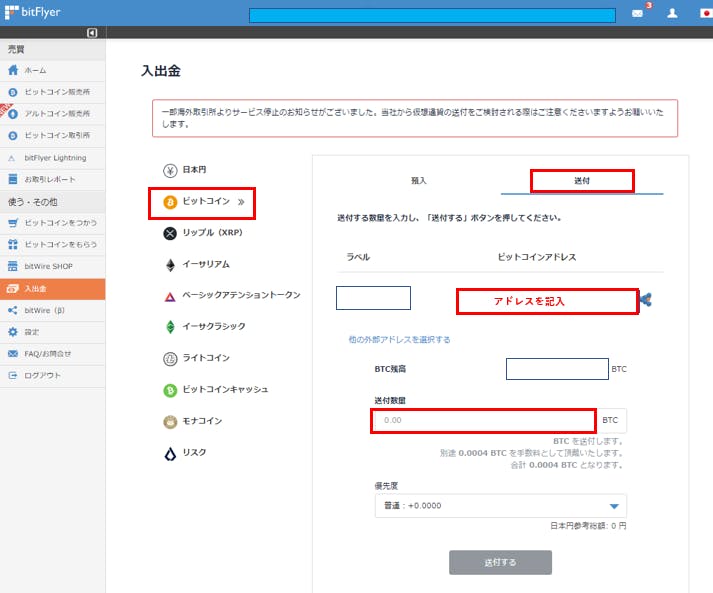Screen dimensions: 713x593
Task: Select イーサリアム currency
Action: click(196, 265)
